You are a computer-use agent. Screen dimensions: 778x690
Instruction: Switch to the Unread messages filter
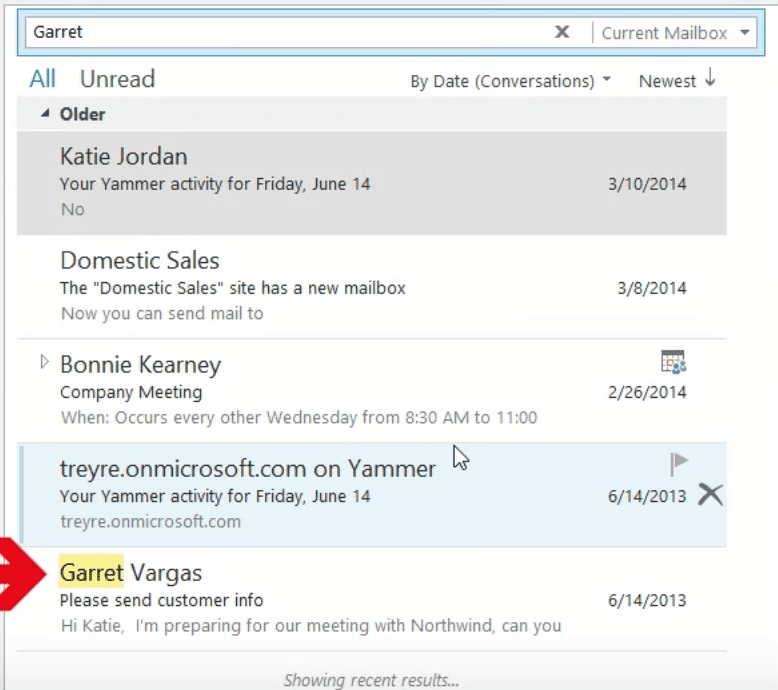(x=117, y=79)
